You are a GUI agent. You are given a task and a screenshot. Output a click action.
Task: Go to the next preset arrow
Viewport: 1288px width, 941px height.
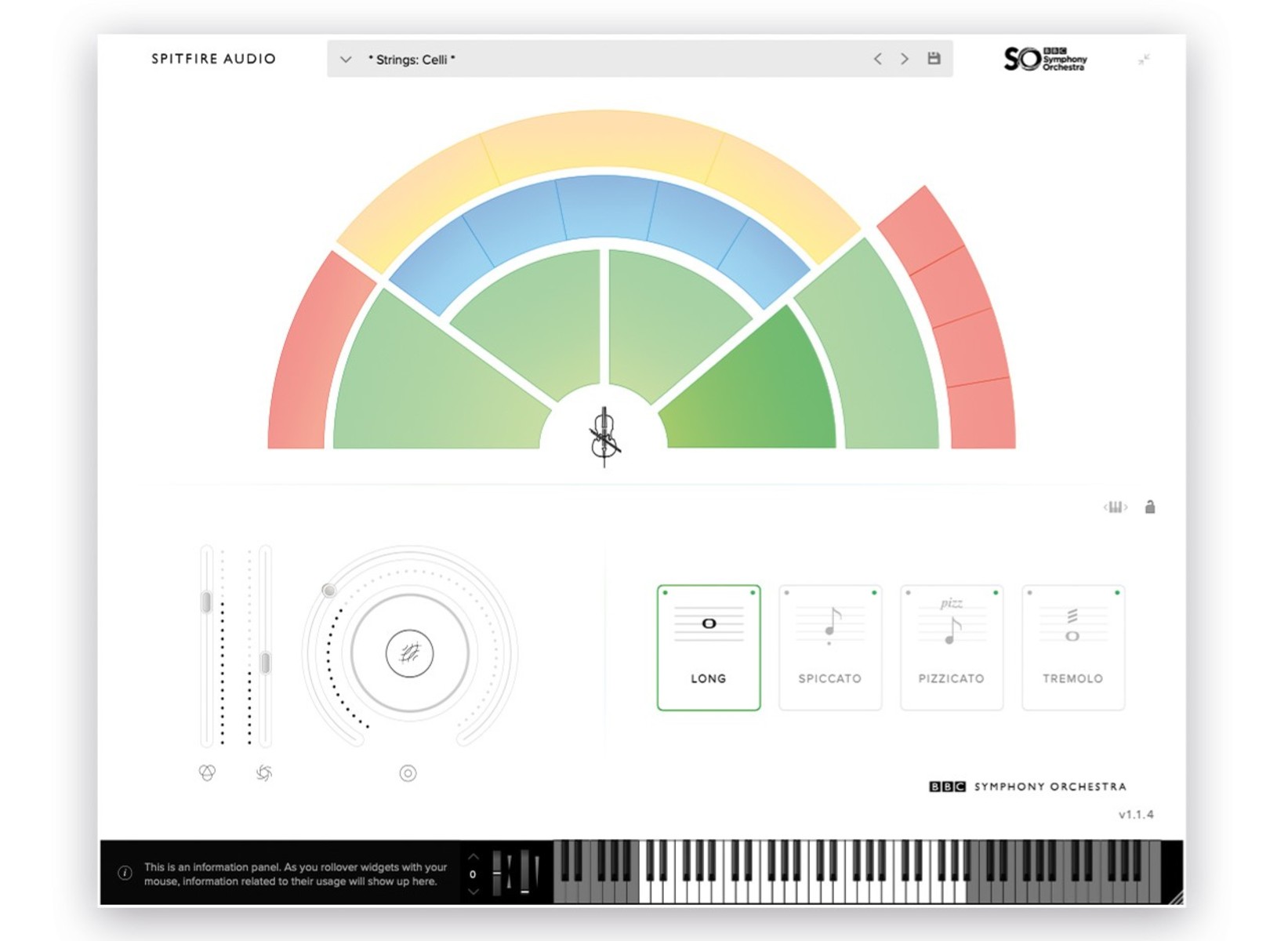pyautogui.click(x=905, y=59)
